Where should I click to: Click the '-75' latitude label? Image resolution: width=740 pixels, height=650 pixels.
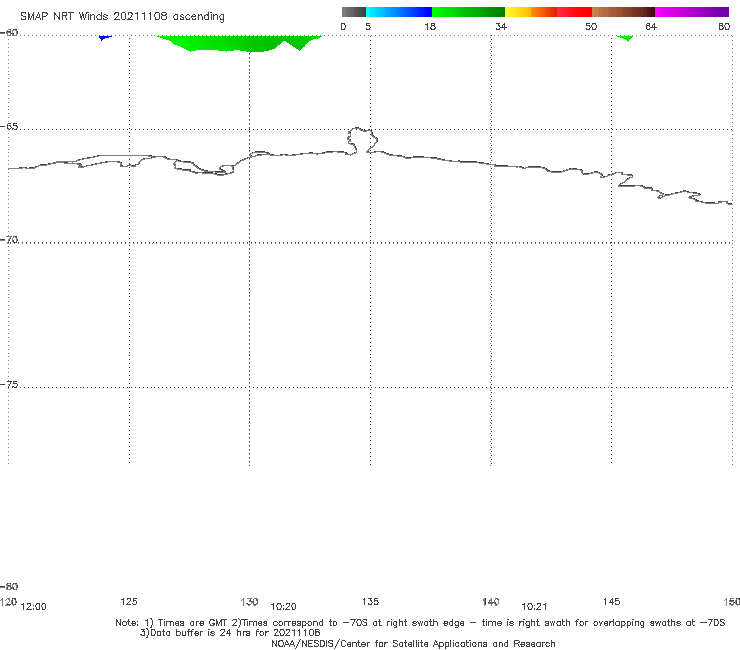[x=9, y=385]
